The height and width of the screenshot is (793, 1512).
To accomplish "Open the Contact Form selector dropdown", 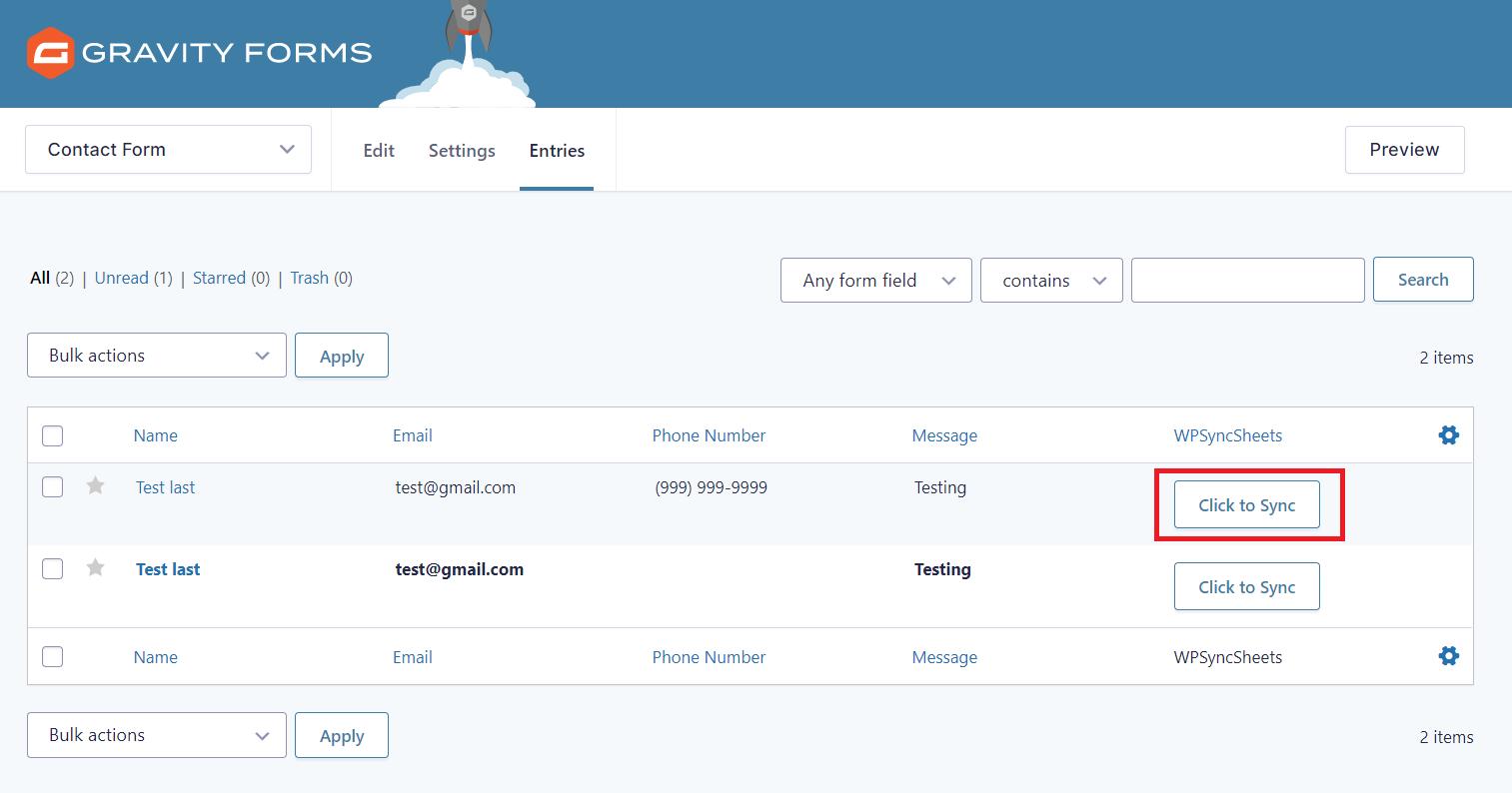I will tap(168, 149).
